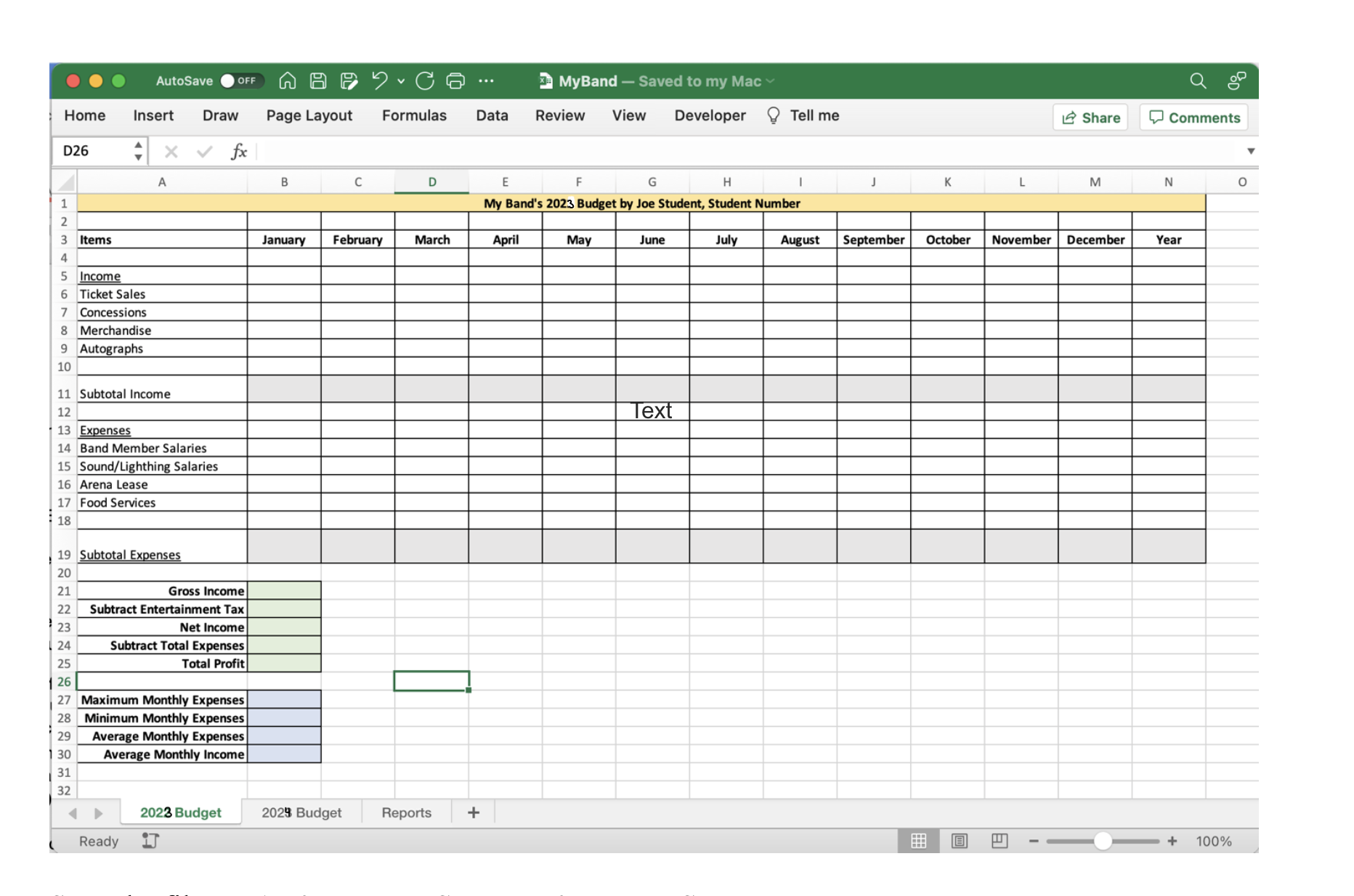Open the Print icon
1354x896 pixels.
coord(455,81)
